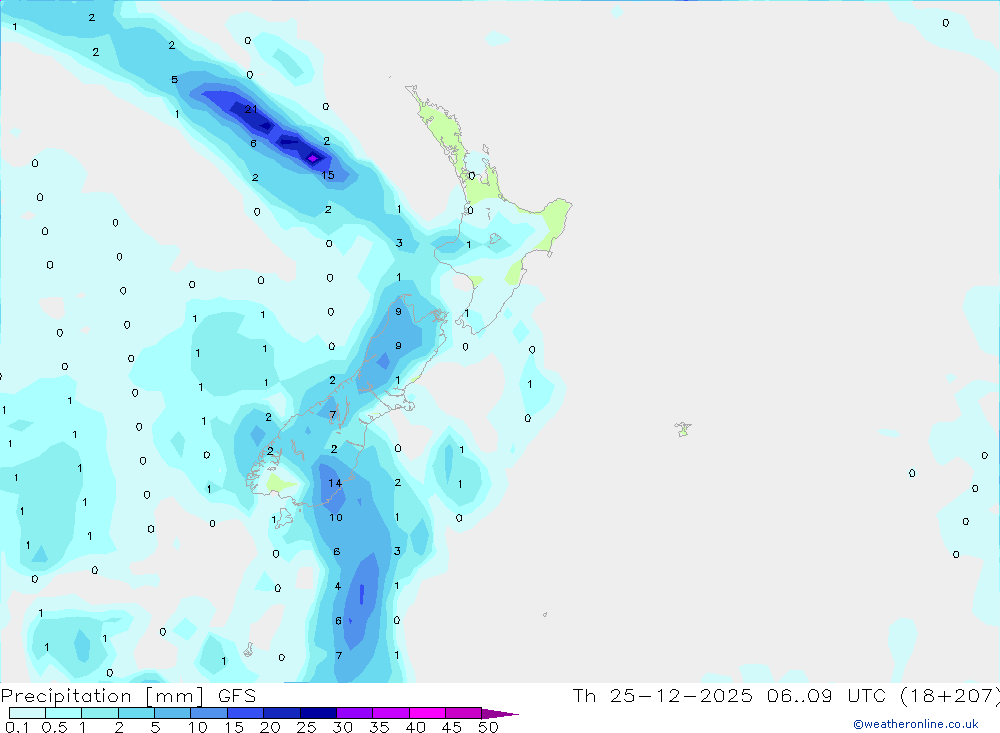
Task: Click the "14" precipitation value on the map
Action: [335, 483]
